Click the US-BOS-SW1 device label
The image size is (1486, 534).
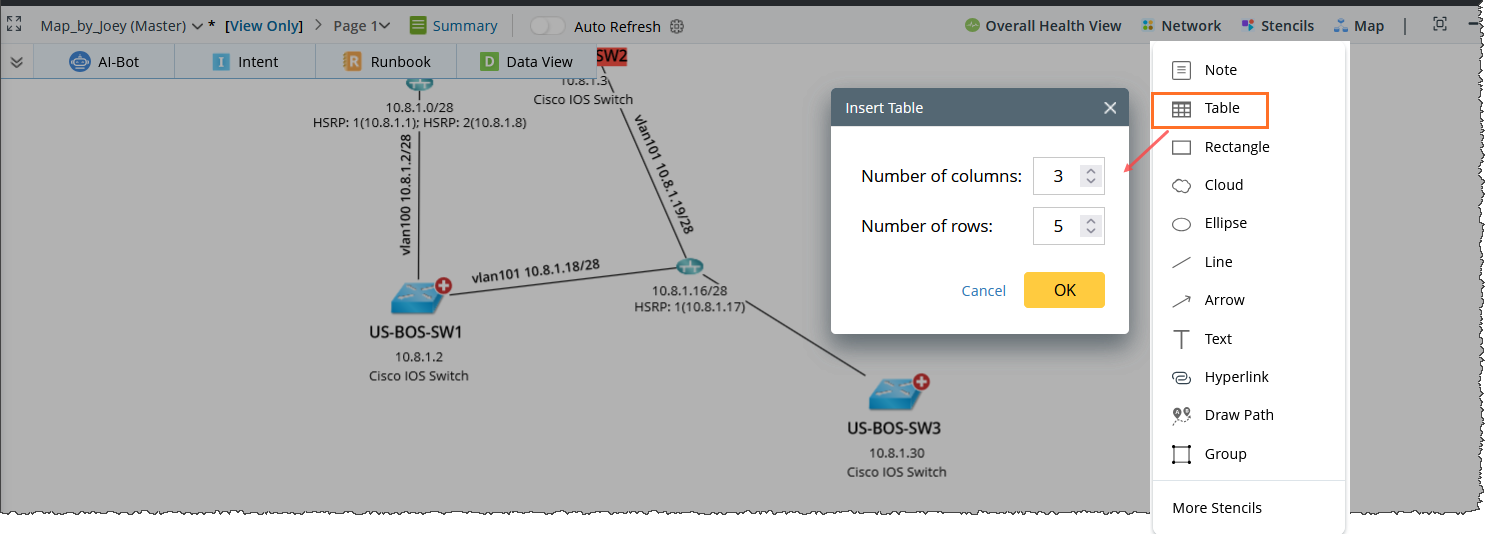tap(418, 332)
